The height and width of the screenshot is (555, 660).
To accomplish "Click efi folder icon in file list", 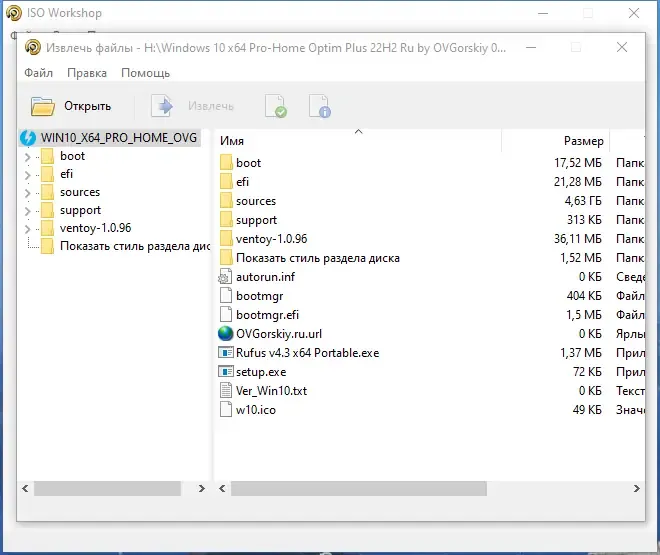I will coord(226,181).
